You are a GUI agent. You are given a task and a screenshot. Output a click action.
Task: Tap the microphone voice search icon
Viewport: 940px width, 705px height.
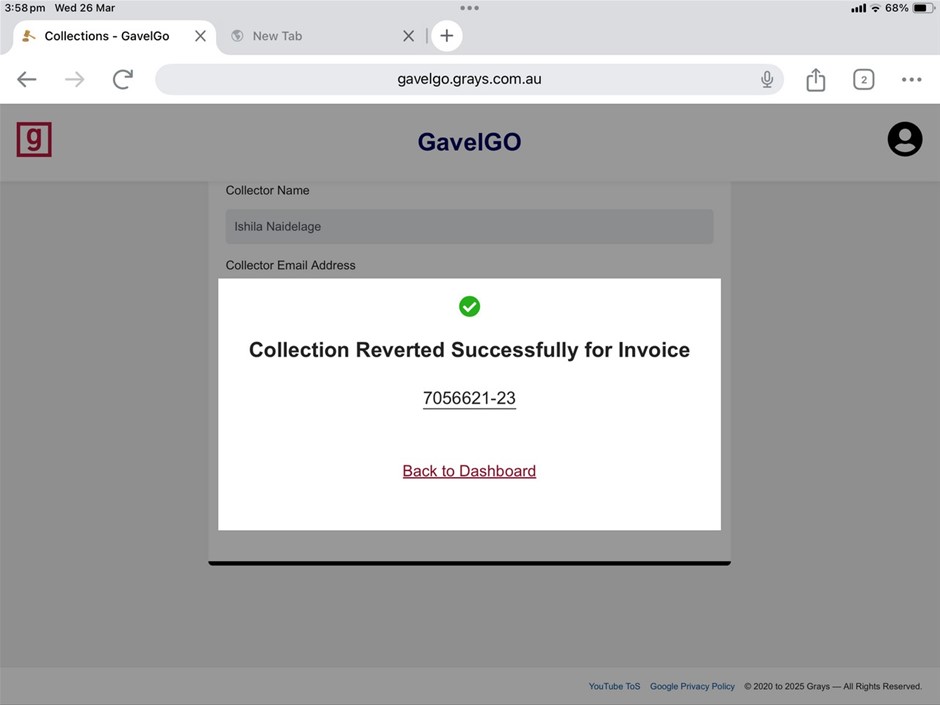pos(767,80)
